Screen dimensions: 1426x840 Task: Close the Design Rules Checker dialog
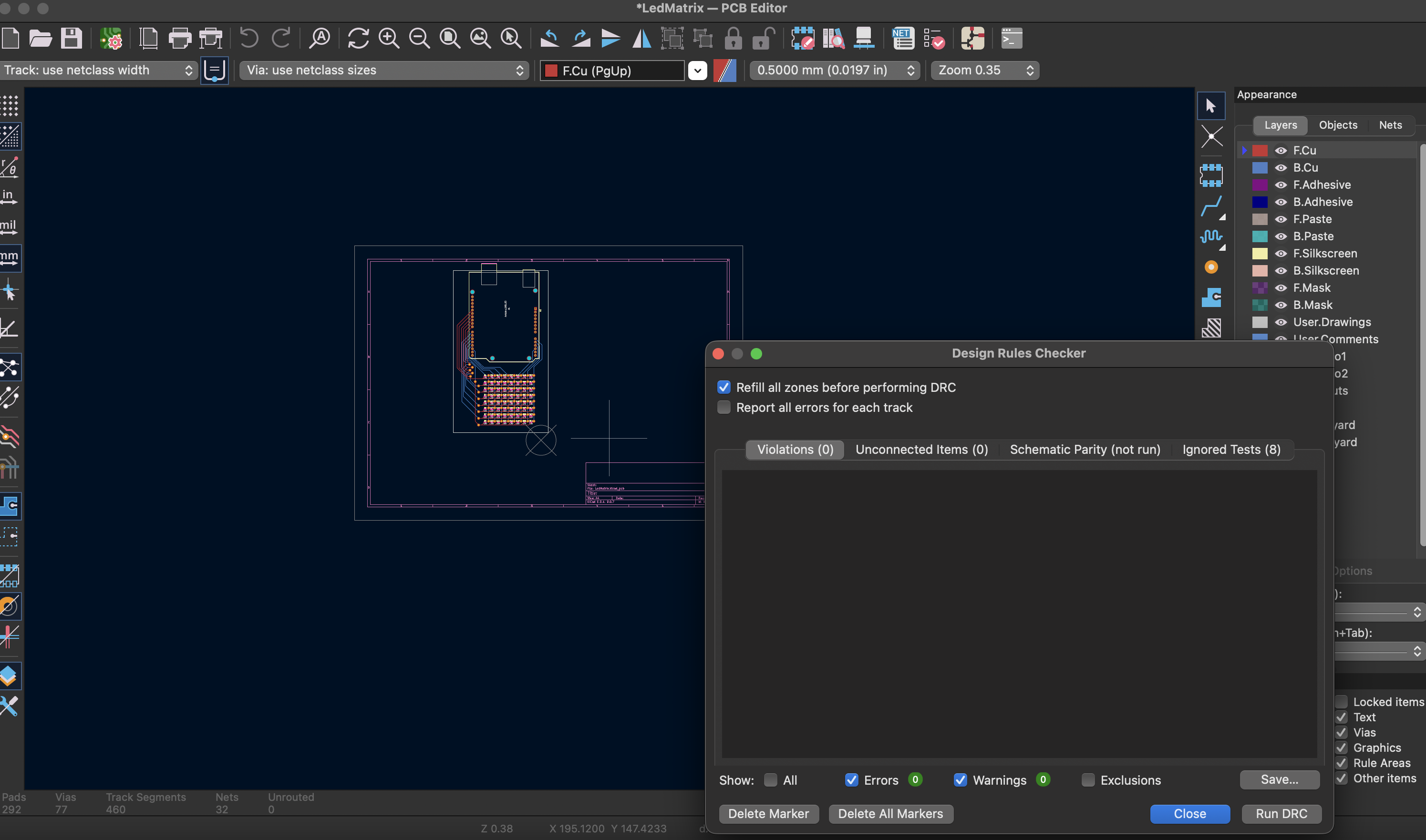1189,813
